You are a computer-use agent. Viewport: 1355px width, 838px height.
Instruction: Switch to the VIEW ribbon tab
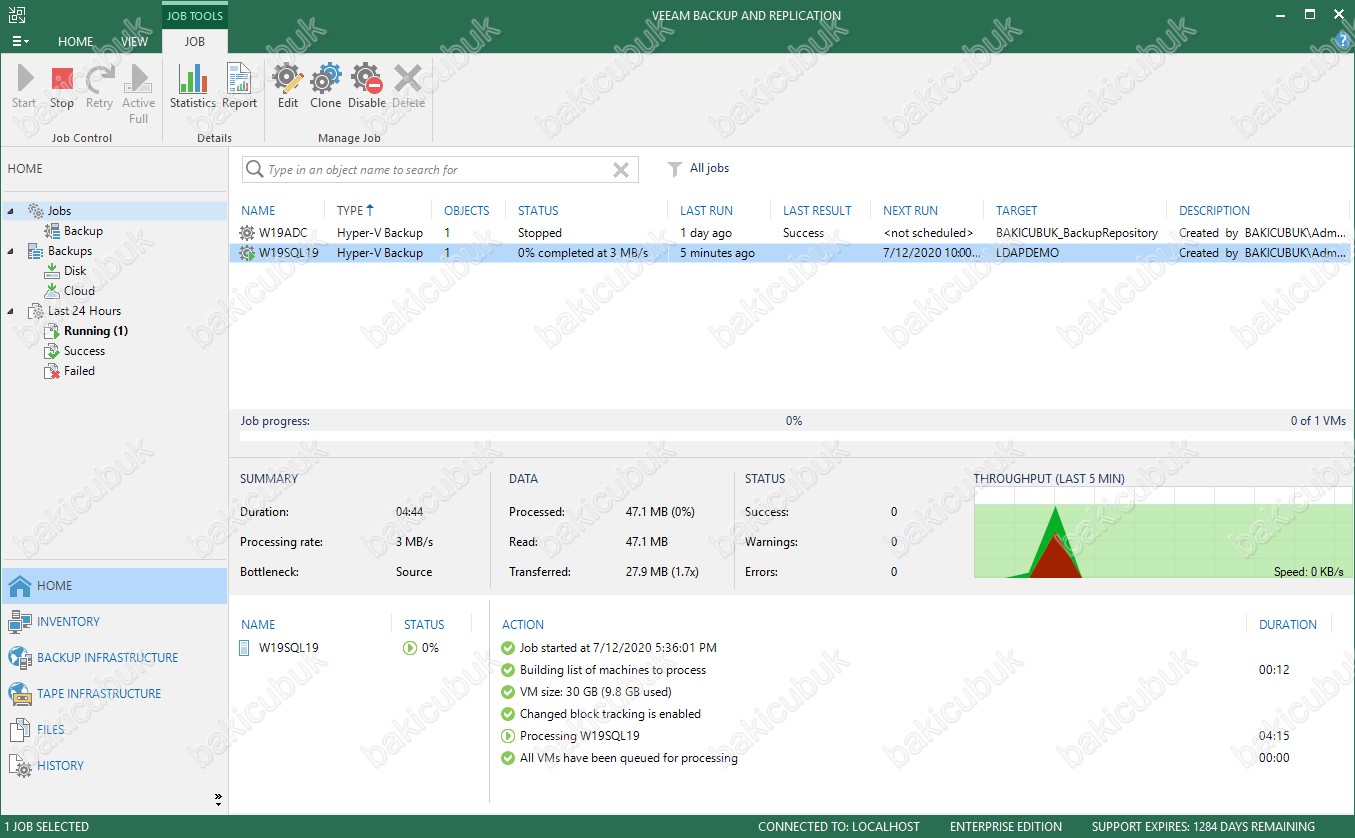135,41
